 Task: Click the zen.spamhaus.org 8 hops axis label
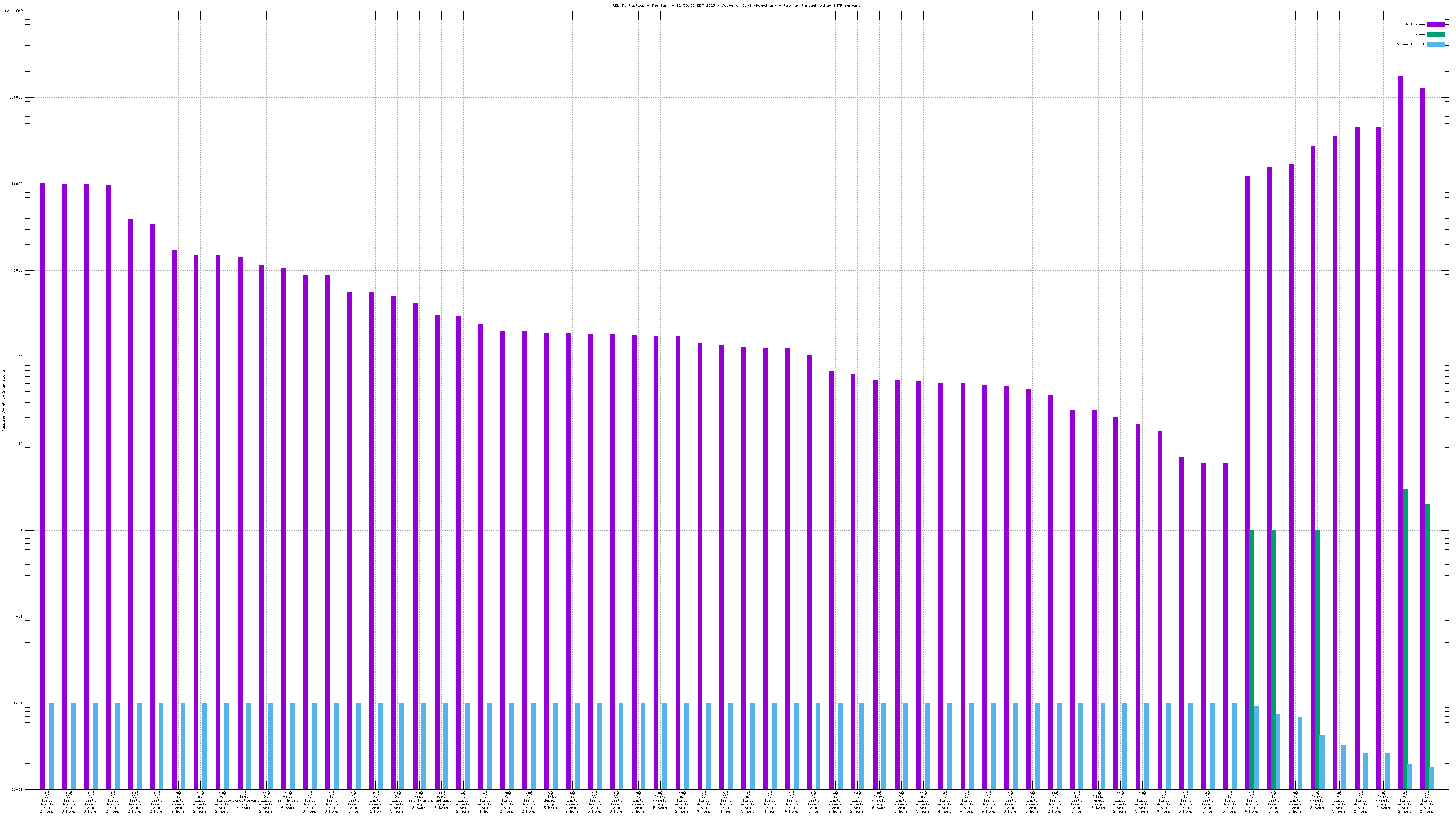tap(419, 801)
